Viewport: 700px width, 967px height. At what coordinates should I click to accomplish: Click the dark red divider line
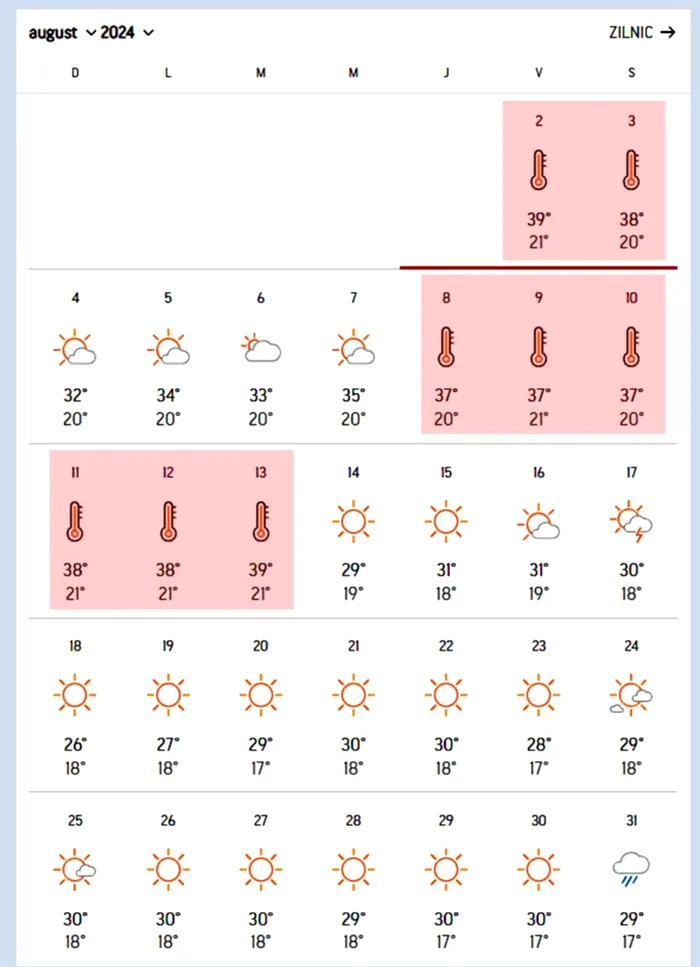pos(531,267)
